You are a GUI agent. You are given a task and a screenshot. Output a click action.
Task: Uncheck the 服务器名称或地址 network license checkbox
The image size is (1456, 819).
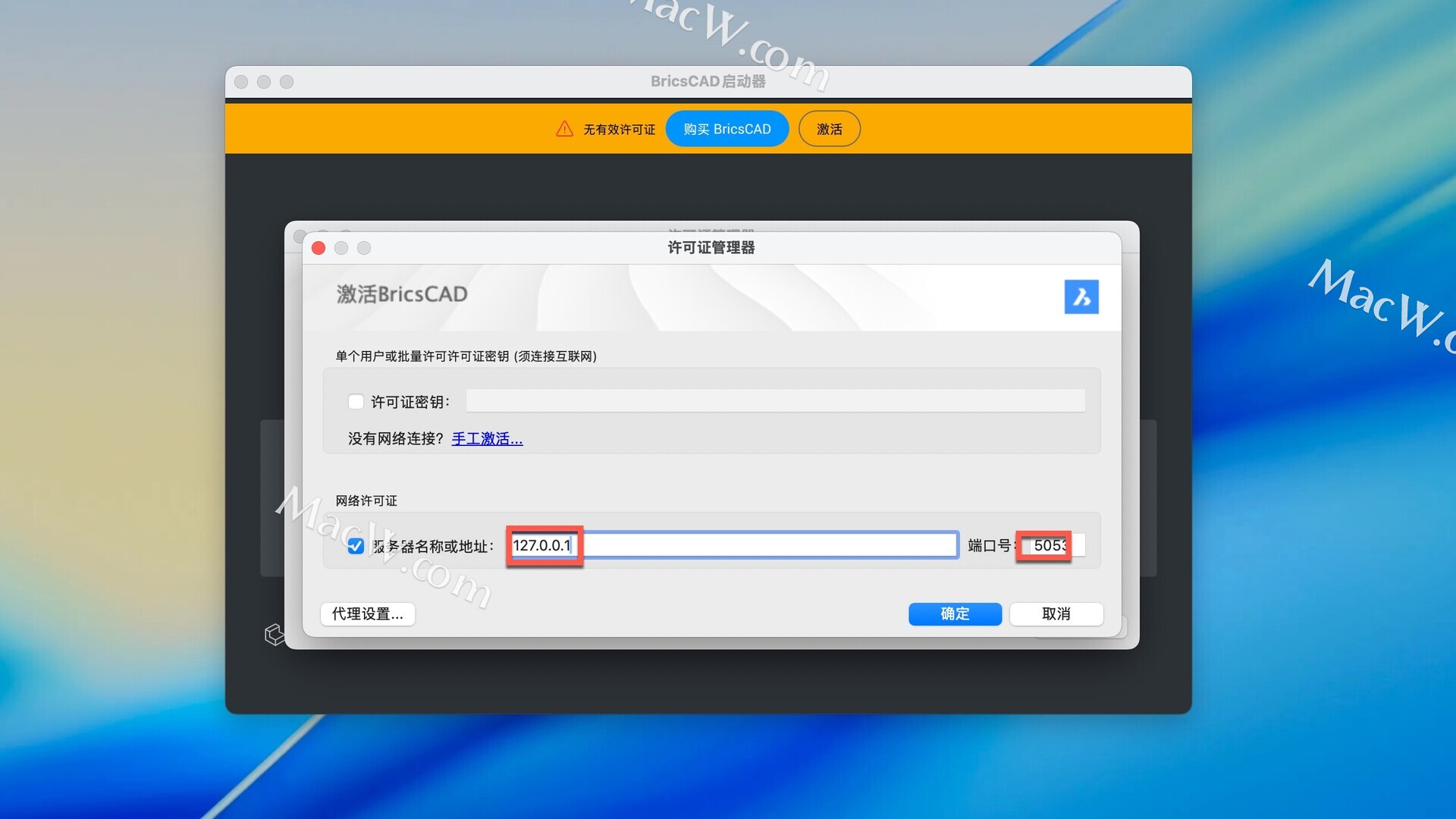(x=356, y=546)
